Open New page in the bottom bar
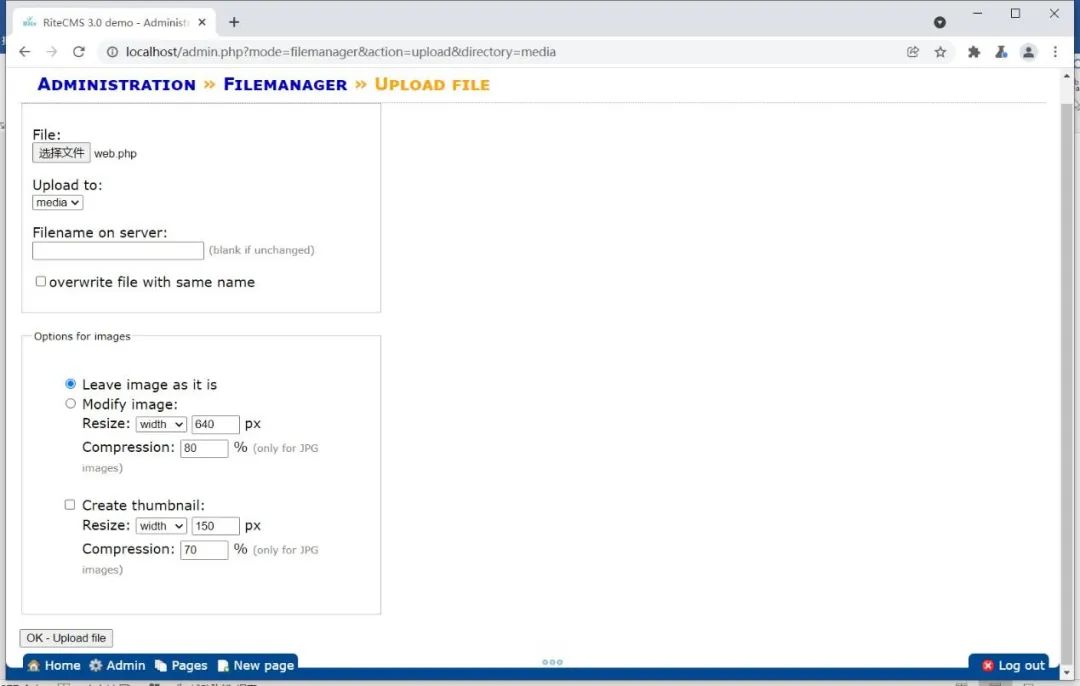The height and width of the screenshot is (686, 1080). coord(256,665)
